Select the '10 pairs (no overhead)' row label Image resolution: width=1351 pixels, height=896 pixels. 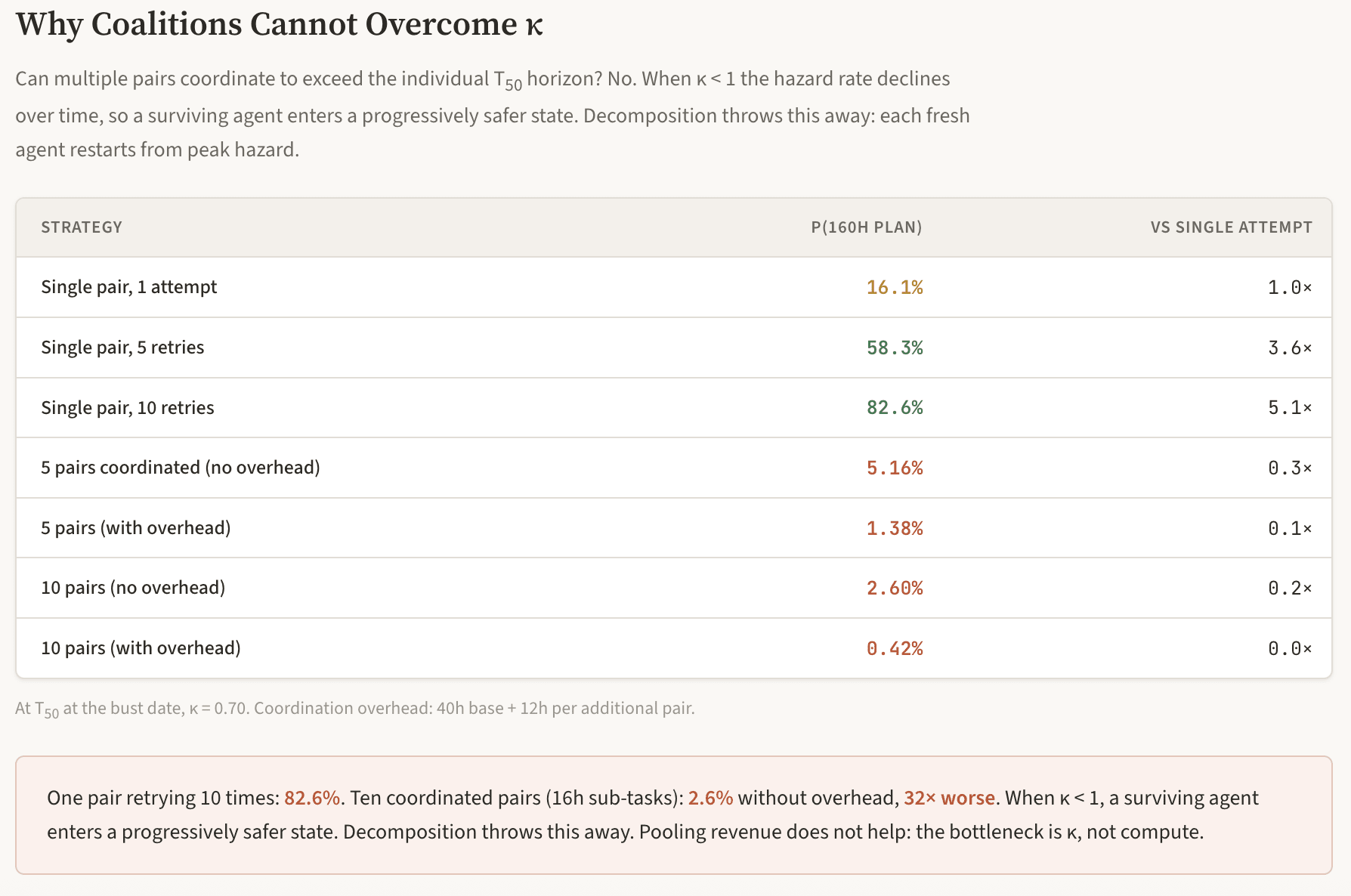pyautogui.click(x=133, y=588)
